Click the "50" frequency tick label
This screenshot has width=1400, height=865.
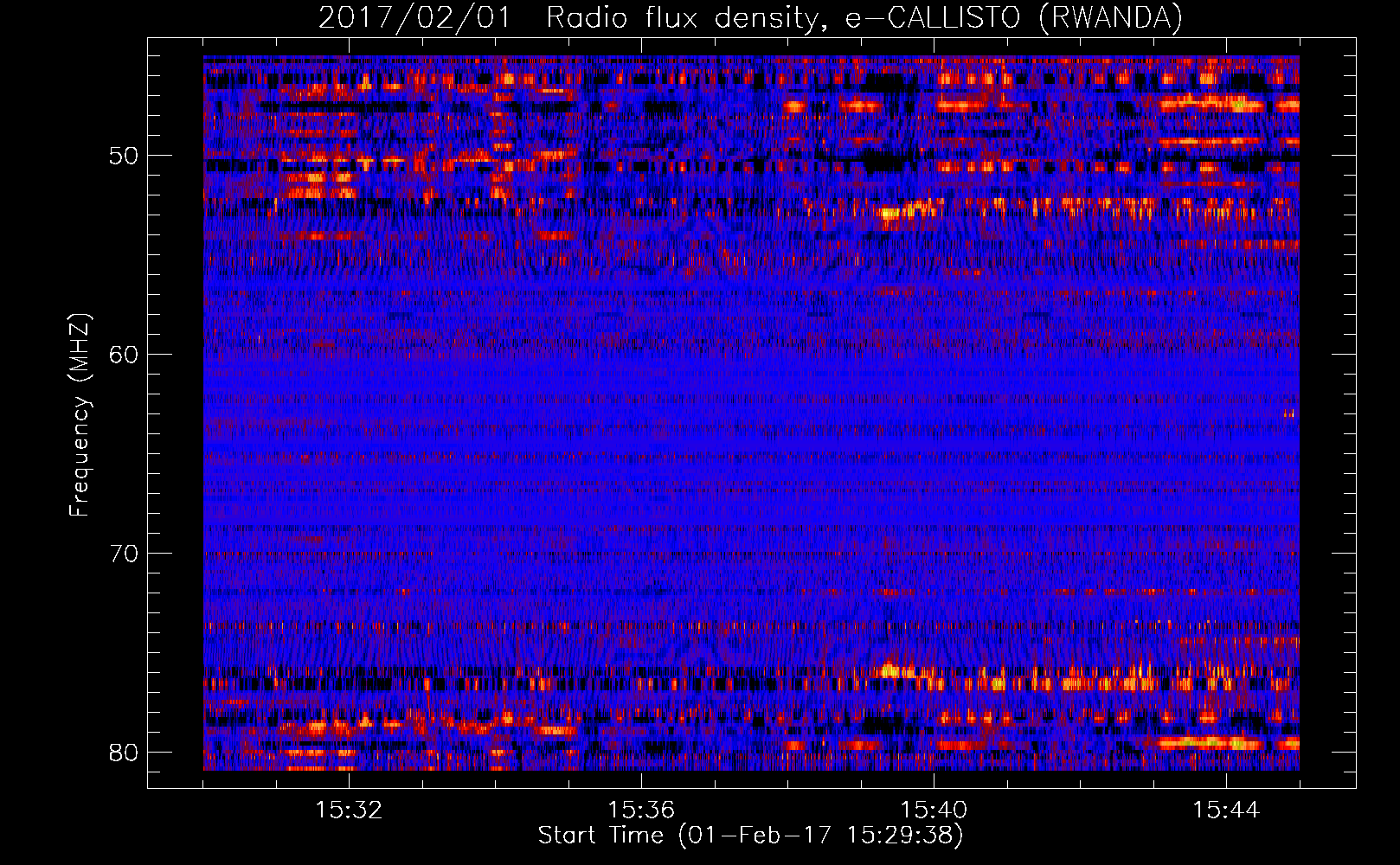coord(124,157)
